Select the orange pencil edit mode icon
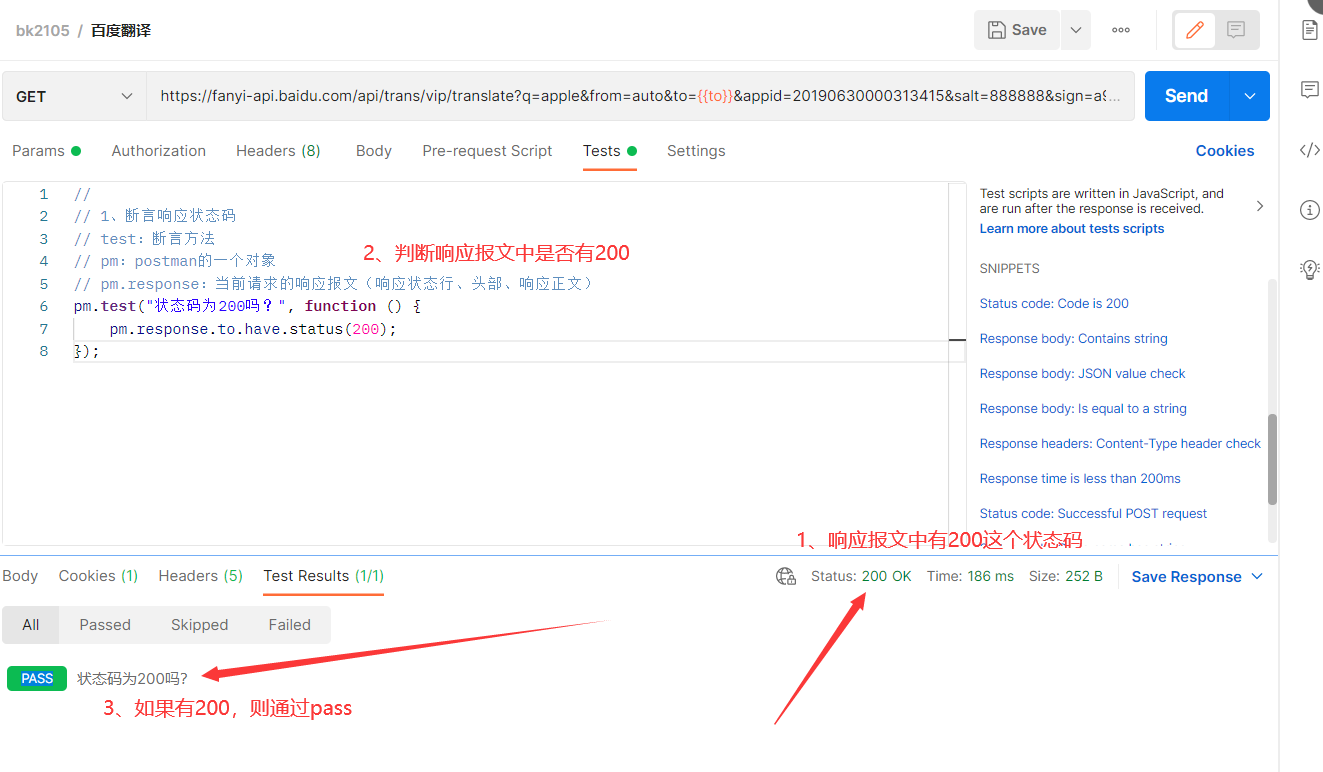 (x=1194, y=30)
